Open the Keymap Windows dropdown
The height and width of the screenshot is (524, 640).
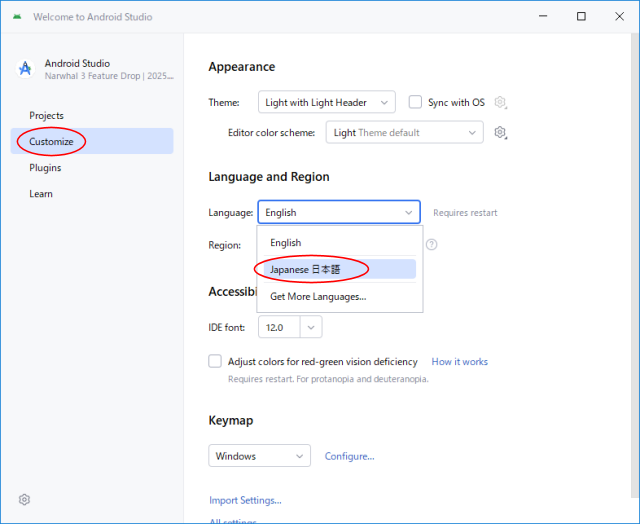point(259,455)
